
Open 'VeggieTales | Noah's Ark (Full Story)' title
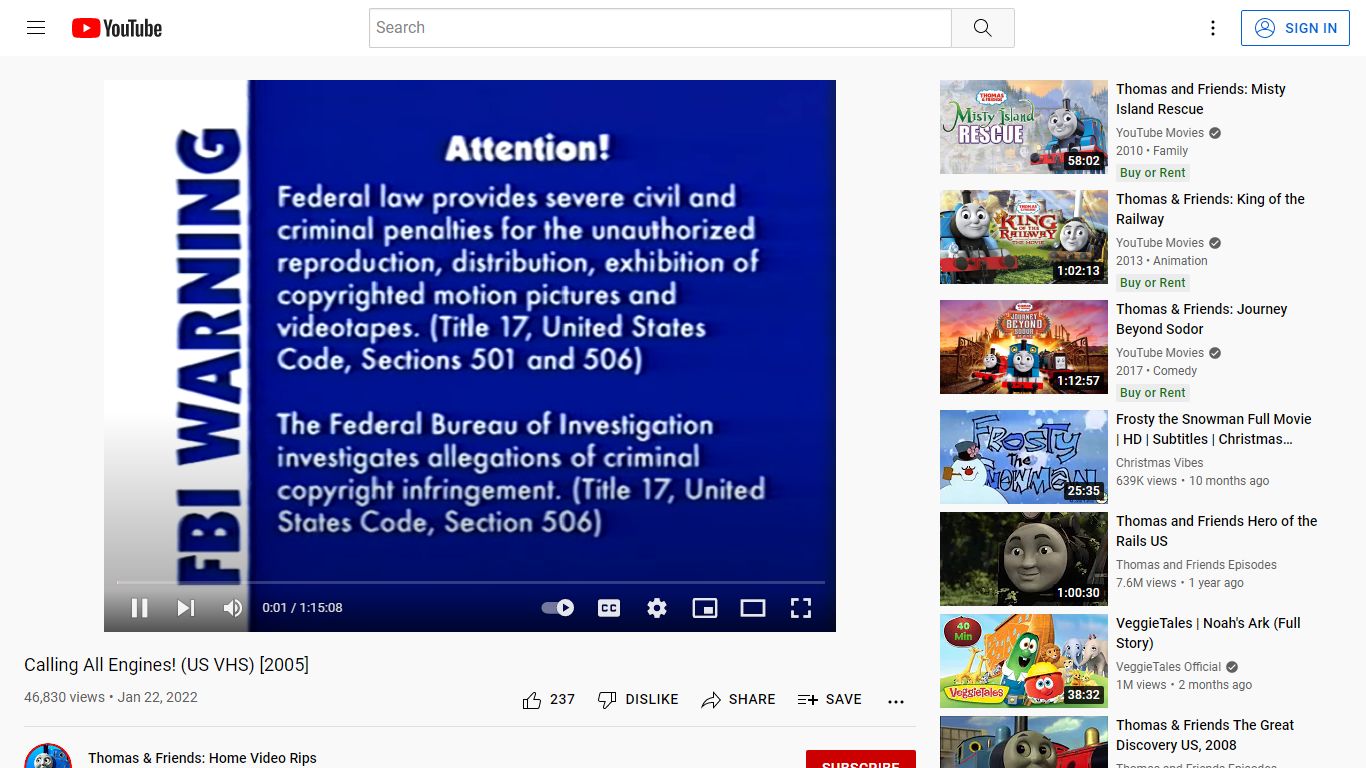pyautogui.click(x=1208, y=633)
